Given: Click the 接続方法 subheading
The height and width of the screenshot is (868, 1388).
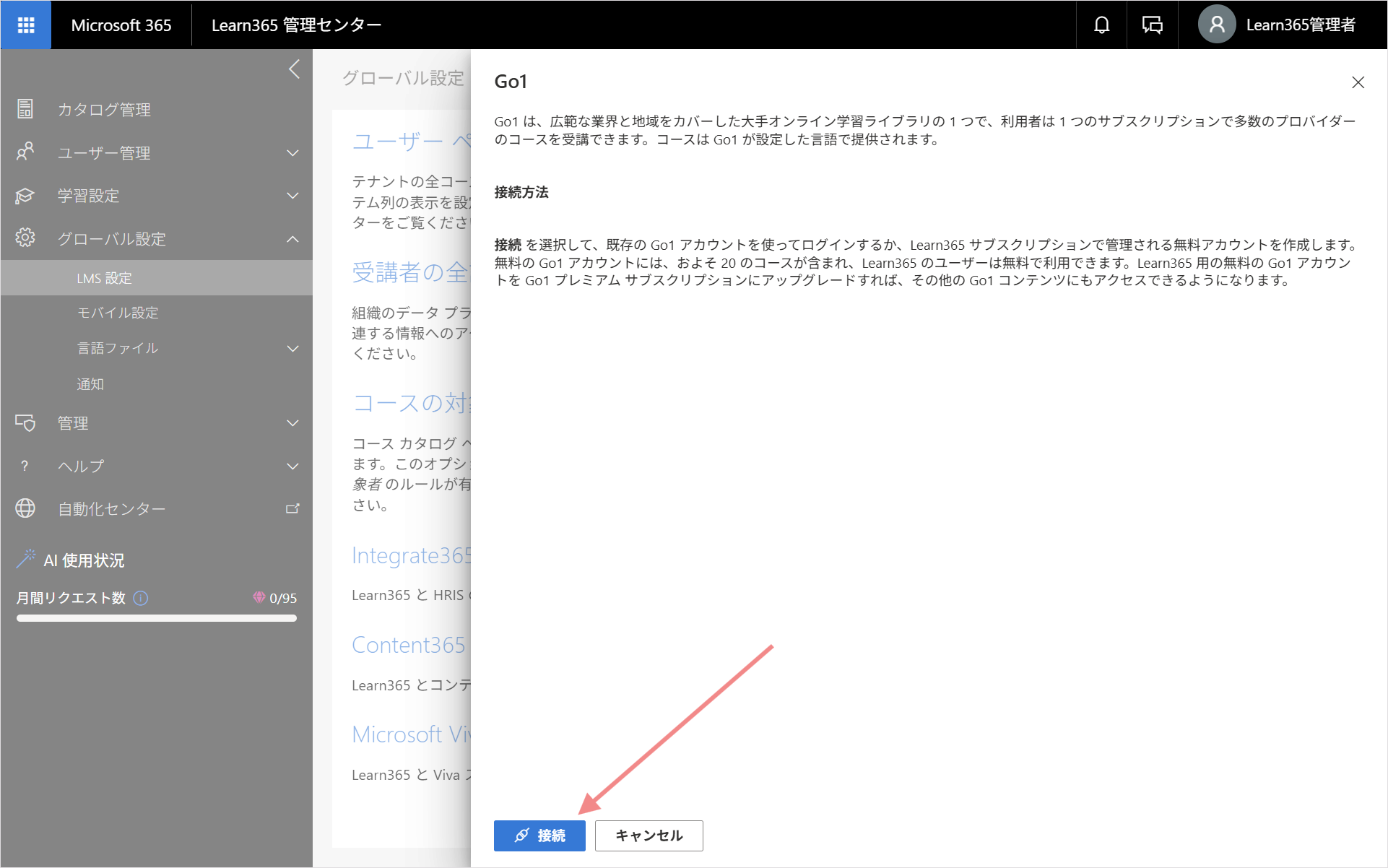Looking at the screenshot, I should [521, 192].
